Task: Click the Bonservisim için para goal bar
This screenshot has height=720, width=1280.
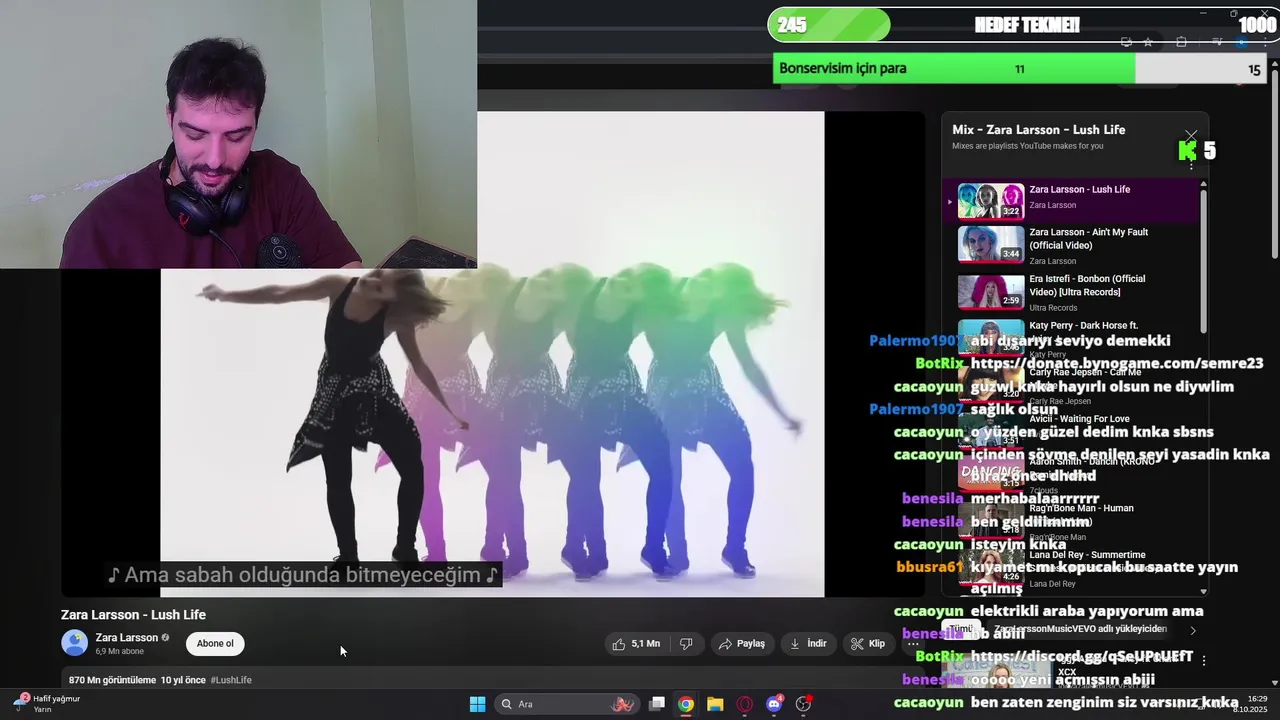Action: (x=1021, y=68)
